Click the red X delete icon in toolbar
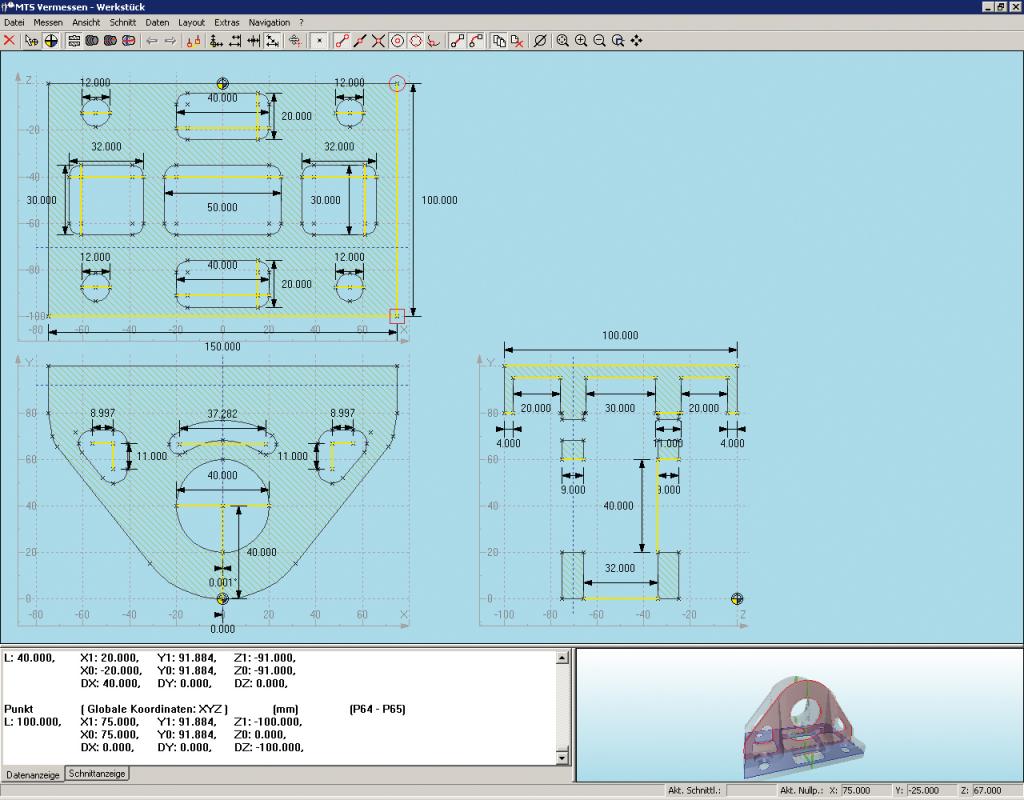The image size is (1024, 800). click(9, 41)
